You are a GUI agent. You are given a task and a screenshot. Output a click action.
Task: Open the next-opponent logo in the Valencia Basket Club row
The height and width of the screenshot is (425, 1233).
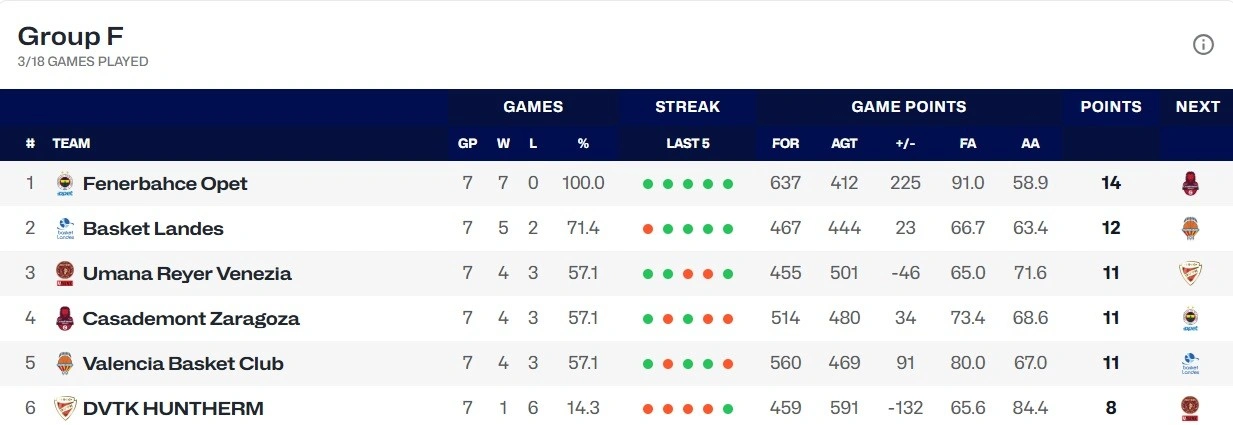click(x=1190, y=363)
